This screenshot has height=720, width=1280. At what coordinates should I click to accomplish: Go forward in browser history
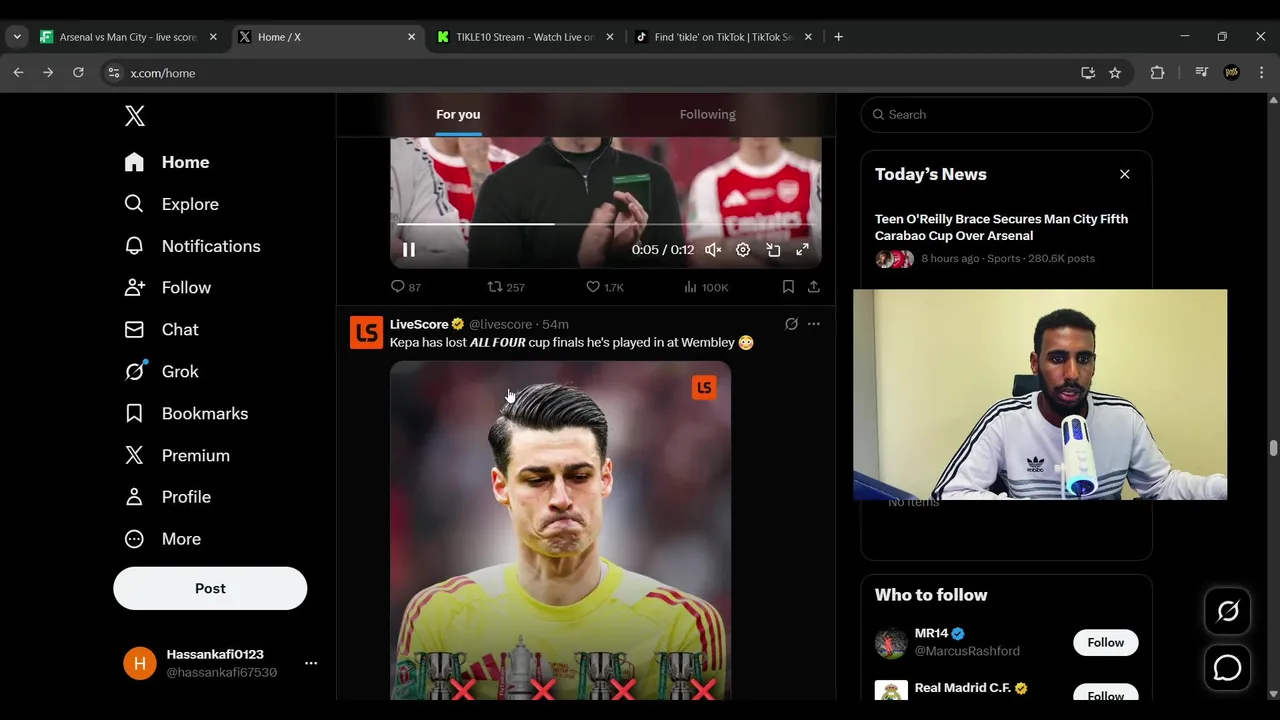tap(48, 73)
